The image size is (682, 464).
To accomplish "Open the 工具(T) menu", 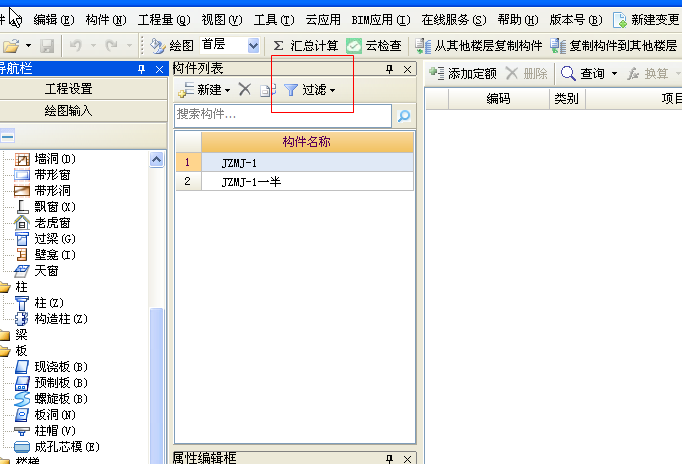I will click(274, 20).
